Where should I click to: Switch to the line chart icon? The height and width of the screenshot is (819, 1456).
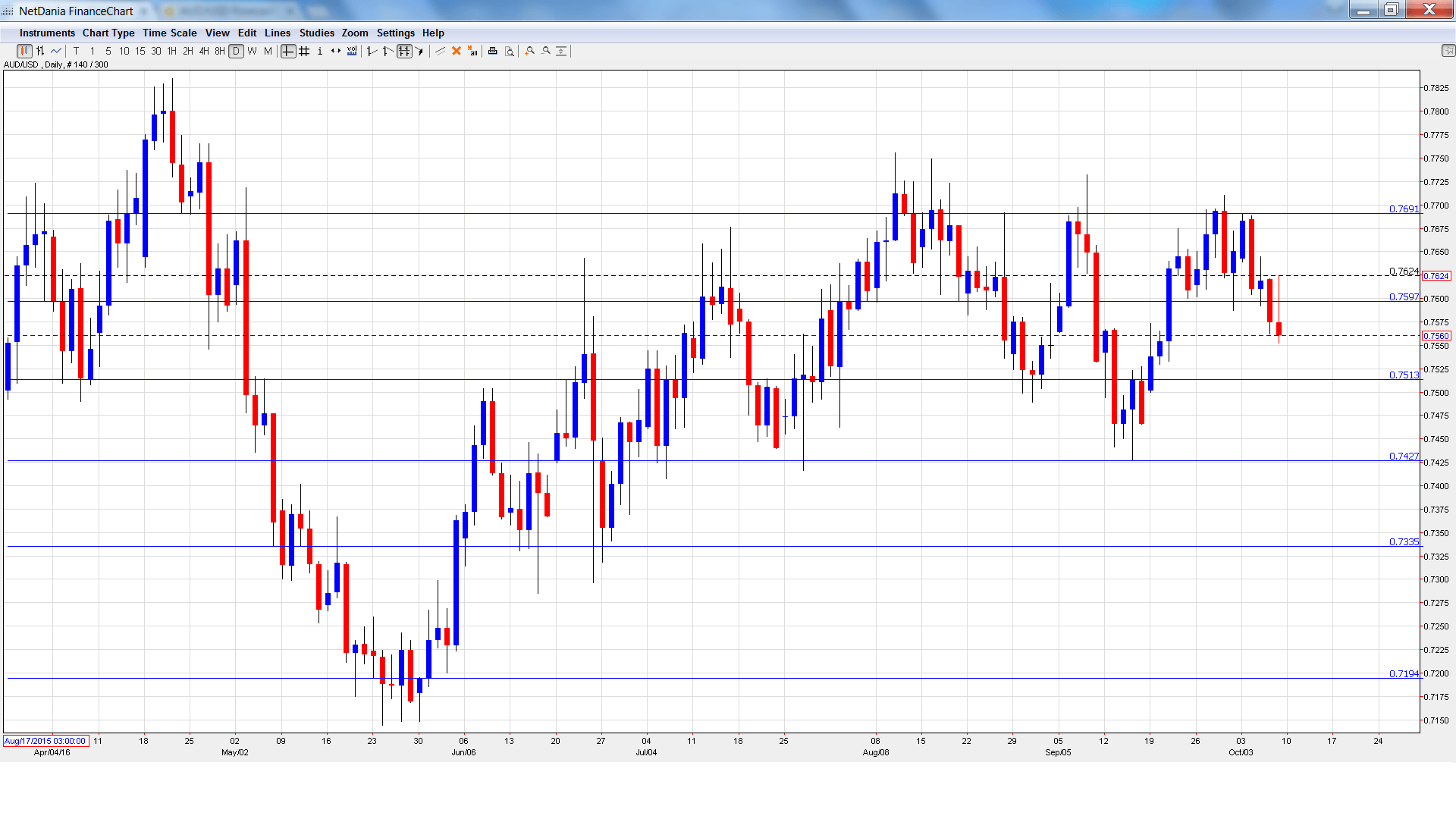pos(56,52)
